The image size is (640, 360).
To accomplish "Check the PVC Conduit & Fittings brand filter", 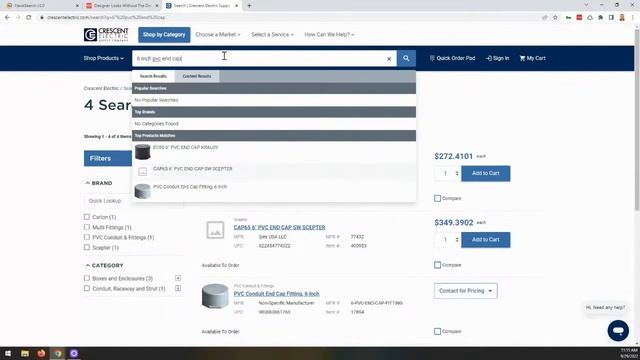I will tap(87, 237).
